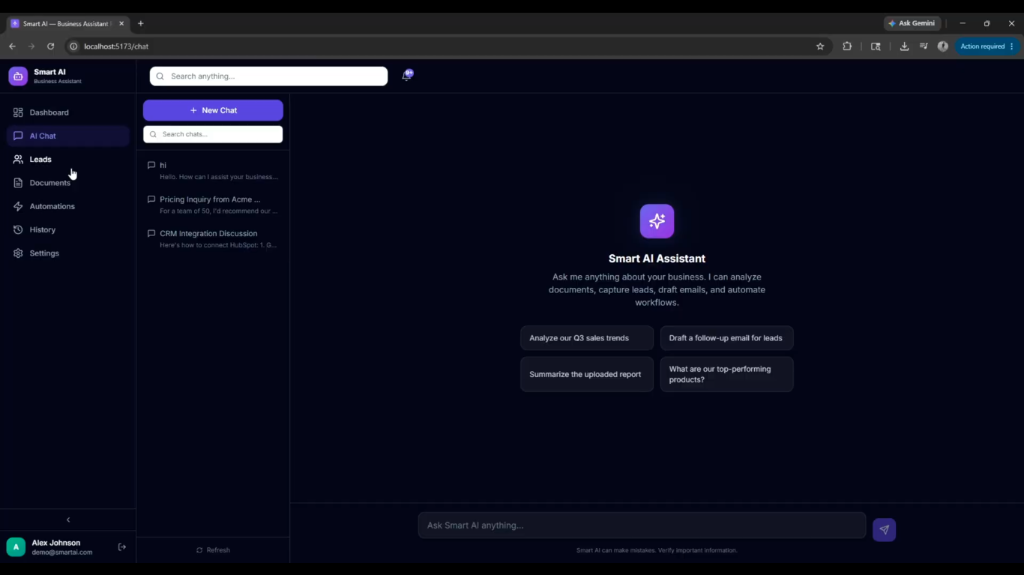Click the logout icon beside Alex Johnson
The width and height of the screenshot is (1024, 575).
pyautogui.click(x=122, y=547)
